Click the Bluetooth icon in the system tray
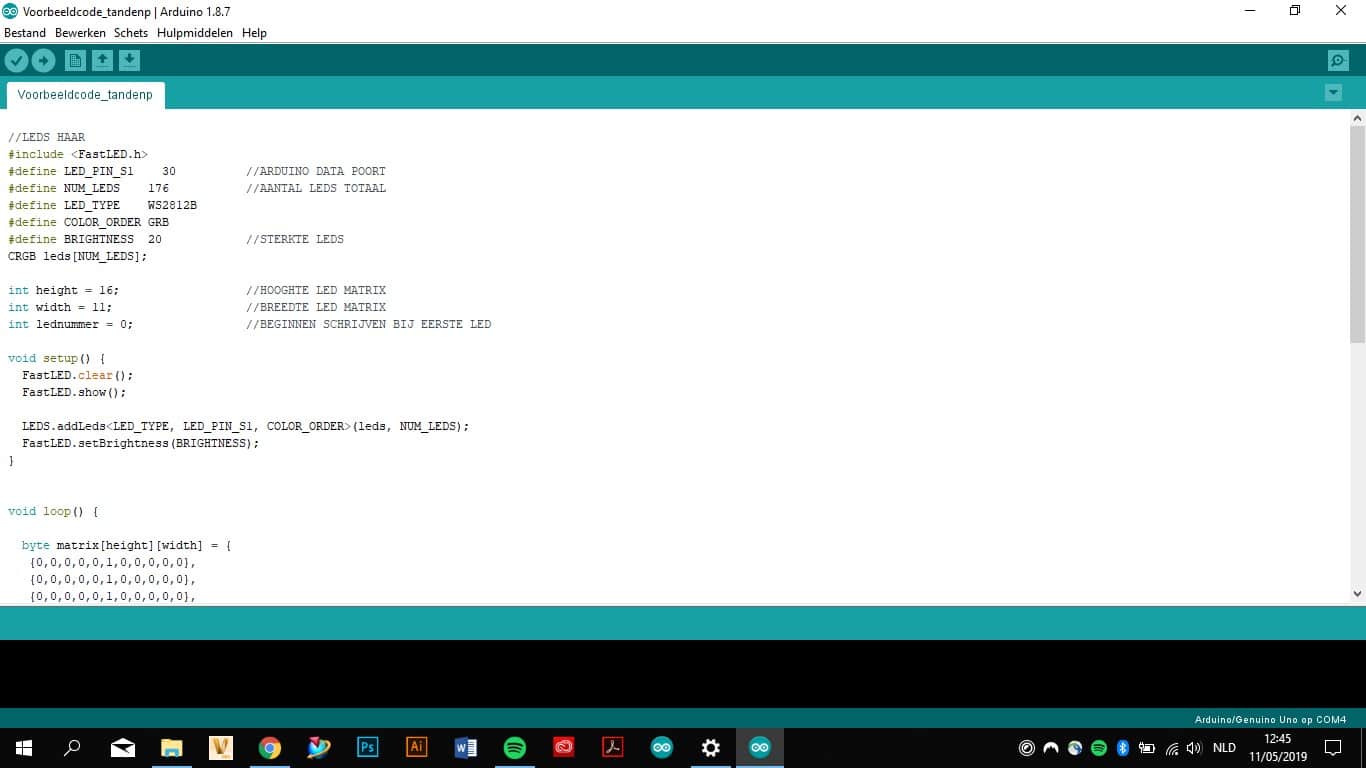The image size is (1366, 768). click(x=1122, y=747)
